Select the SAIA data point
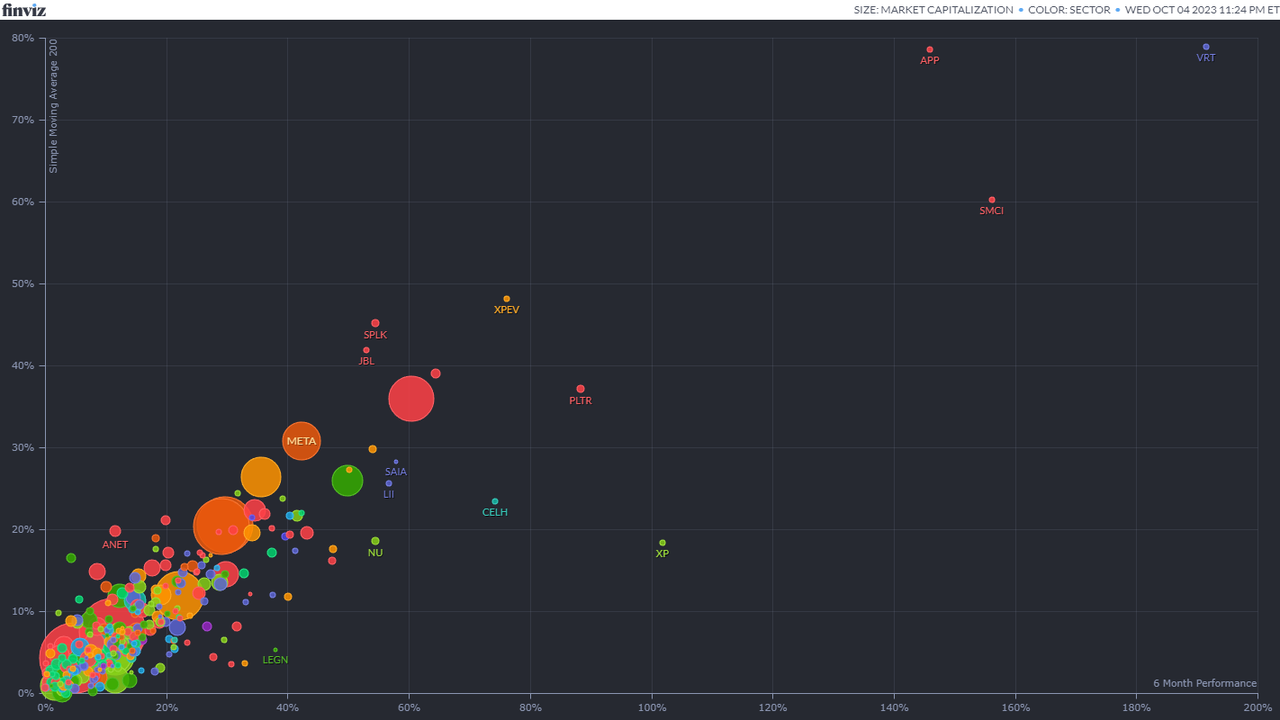This screenshot has width=1280, height=720. (x=395, y=460)
